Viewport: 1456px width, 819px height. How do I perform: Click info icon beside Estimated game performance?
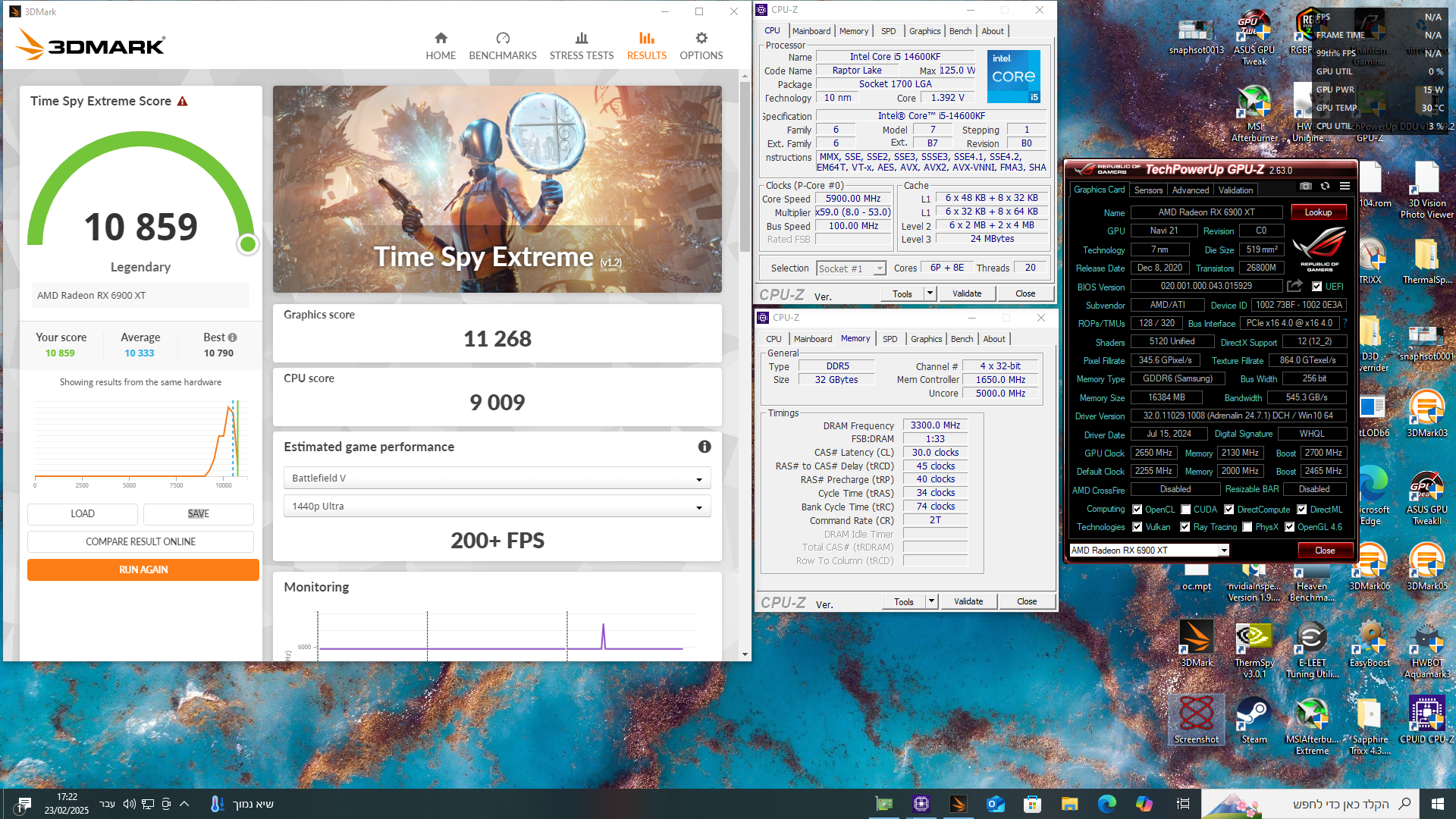(x=704, y=447)
